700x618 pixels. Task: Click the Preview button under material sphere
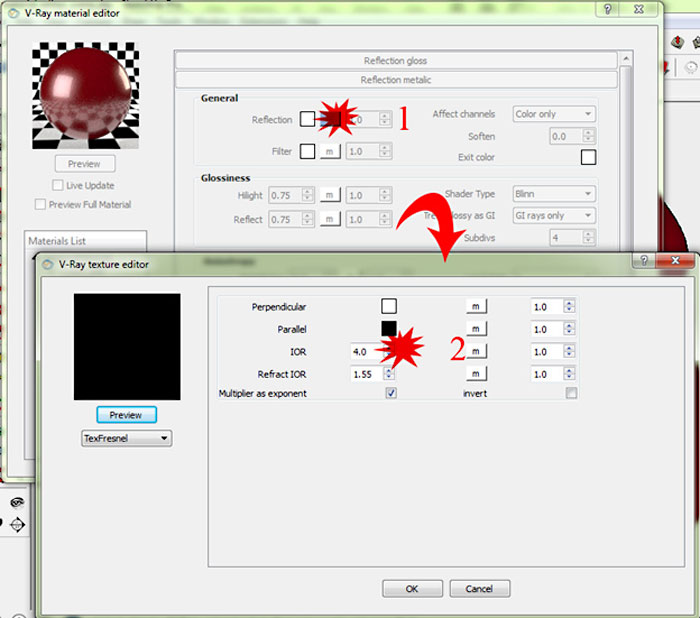[x=85, y=164]
